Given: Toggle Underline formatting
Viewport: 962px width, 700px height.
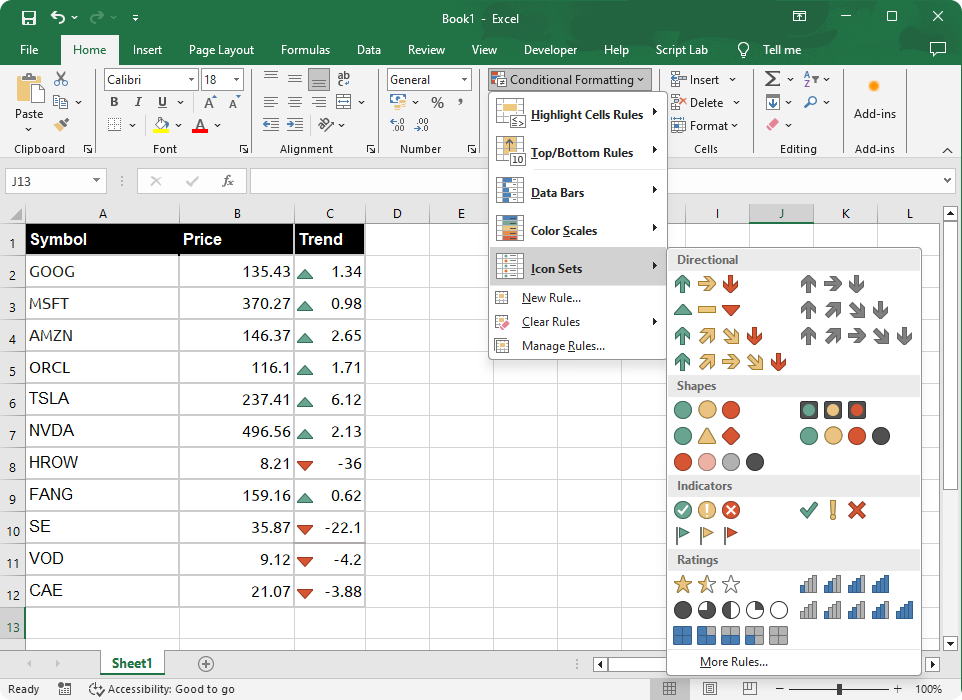Looking at the screenshot, I should click(162, 102).
